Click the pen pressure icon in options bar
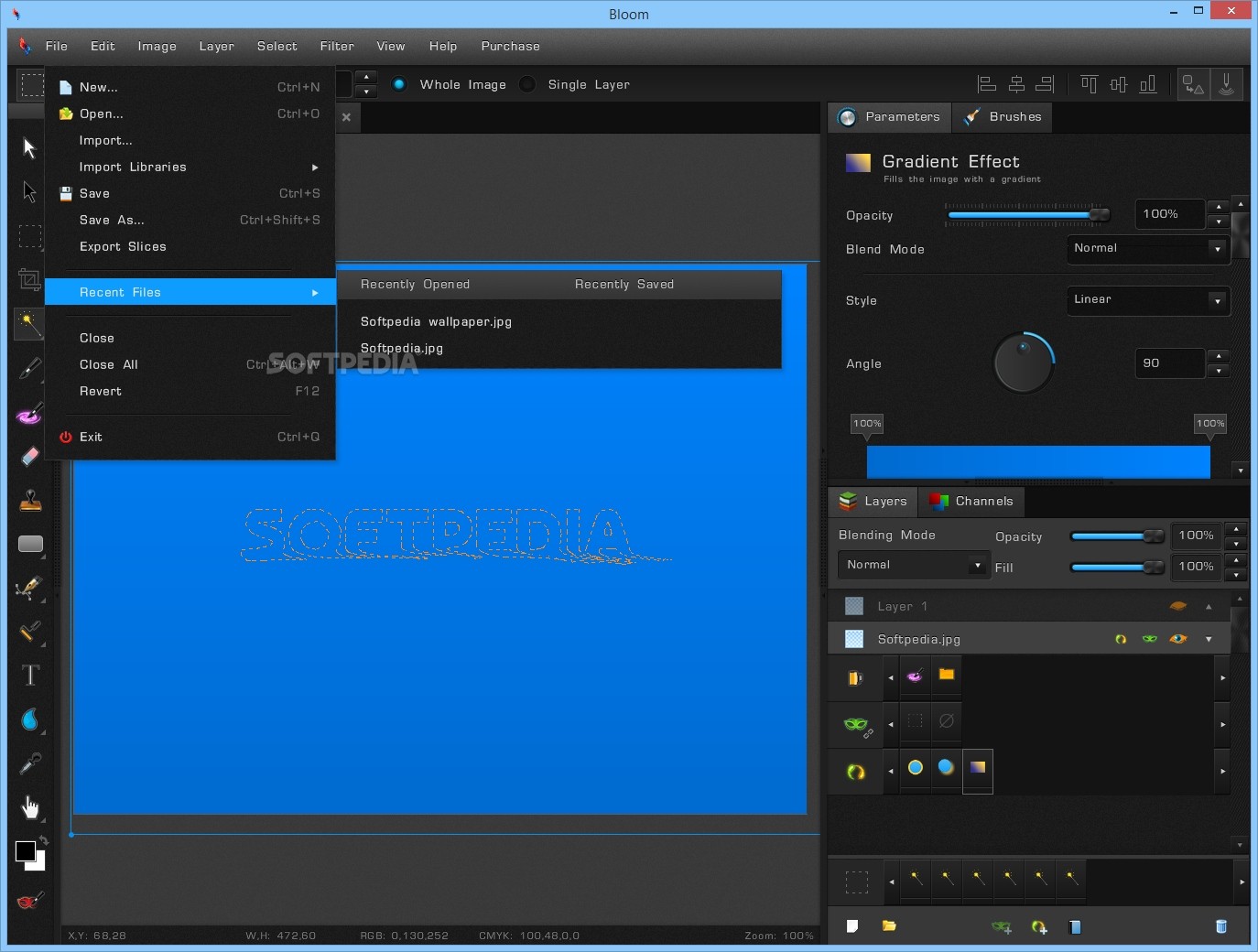The width and height of the screenshot is (1258, 952). [1227, 85]
